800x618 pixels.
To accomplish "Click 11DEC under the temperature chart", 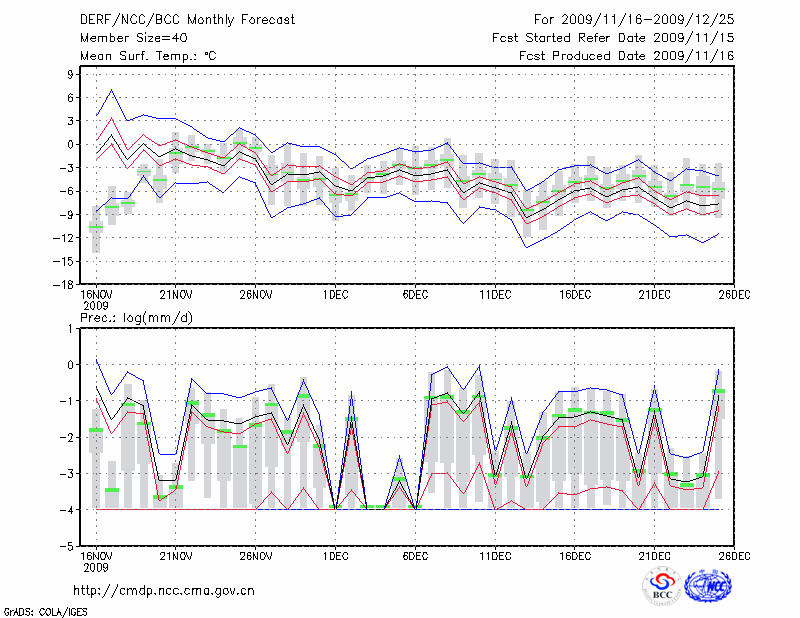I will point(495,295).
